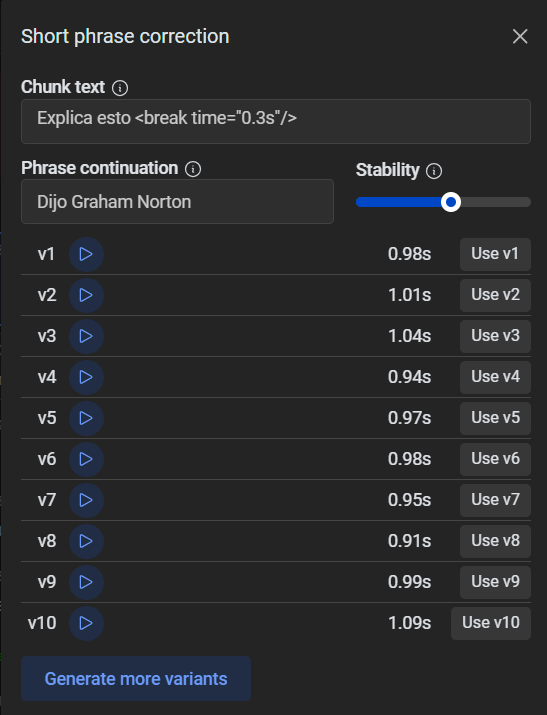Click into the Chunk text field

pos(276,121)
